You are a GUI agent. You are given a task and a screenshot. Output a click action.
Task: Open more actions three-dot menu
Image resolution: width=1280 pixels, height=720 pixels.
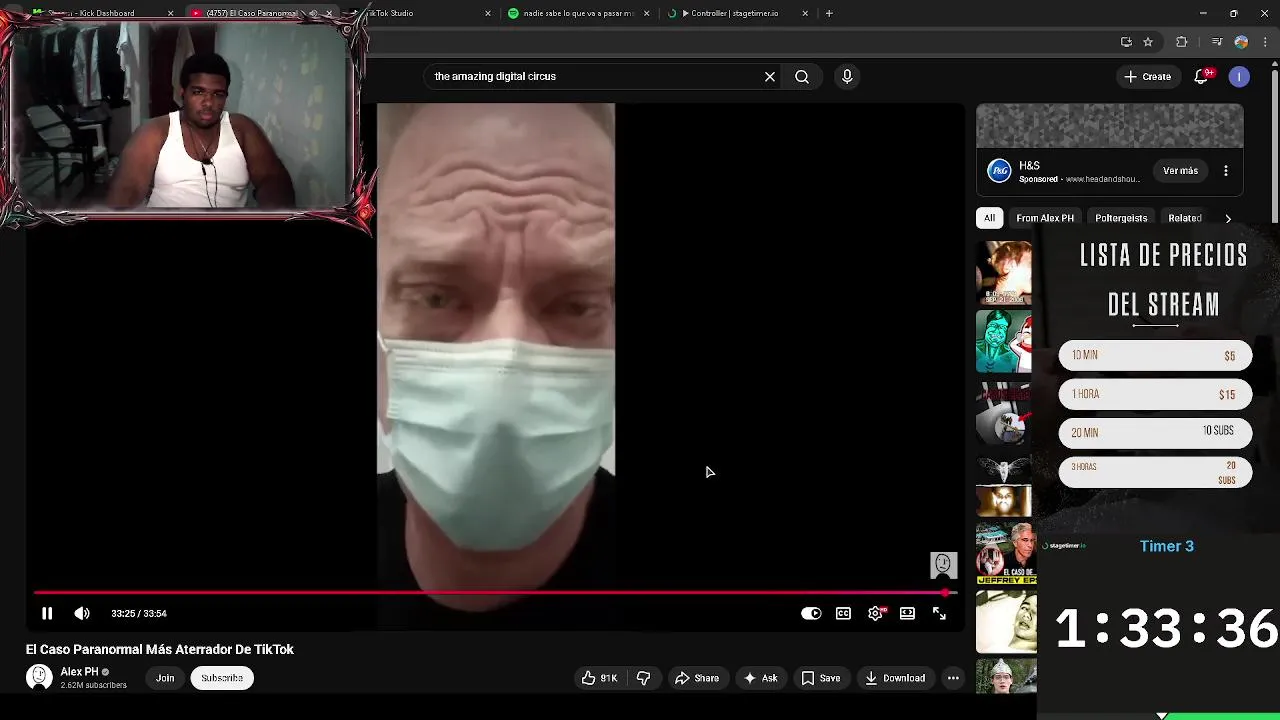click(x=953, y=678)
